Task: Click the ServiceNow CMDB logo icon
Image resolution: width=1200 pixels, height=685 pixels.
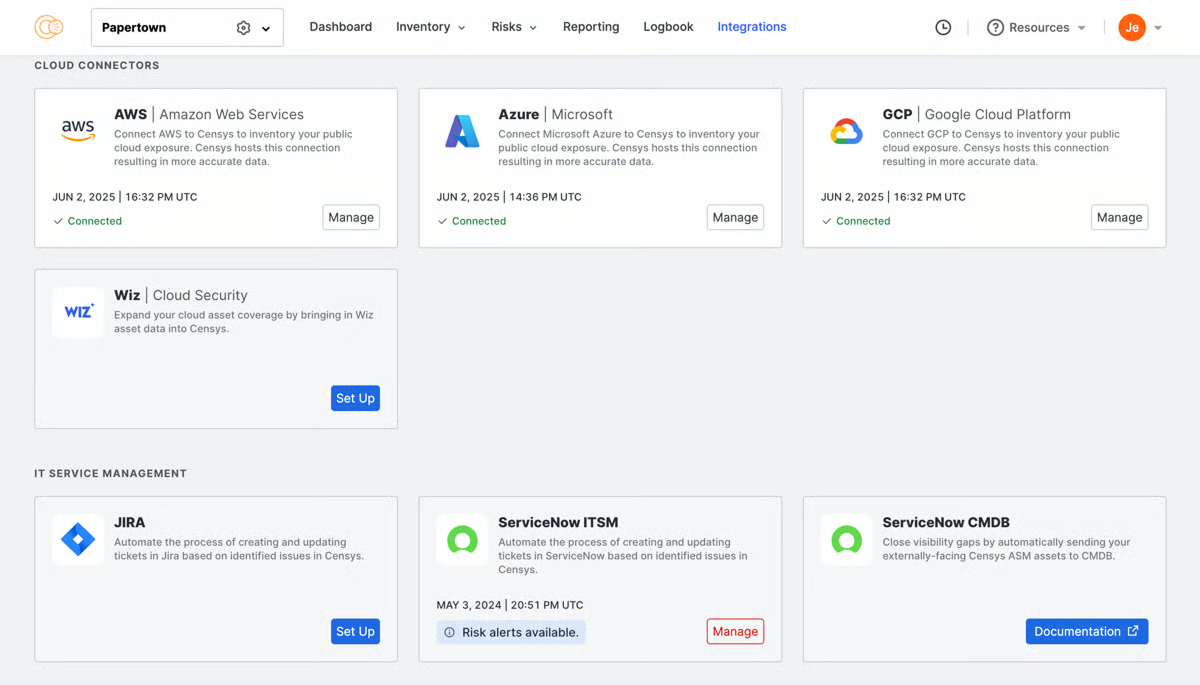Action: tap(846, 538)
